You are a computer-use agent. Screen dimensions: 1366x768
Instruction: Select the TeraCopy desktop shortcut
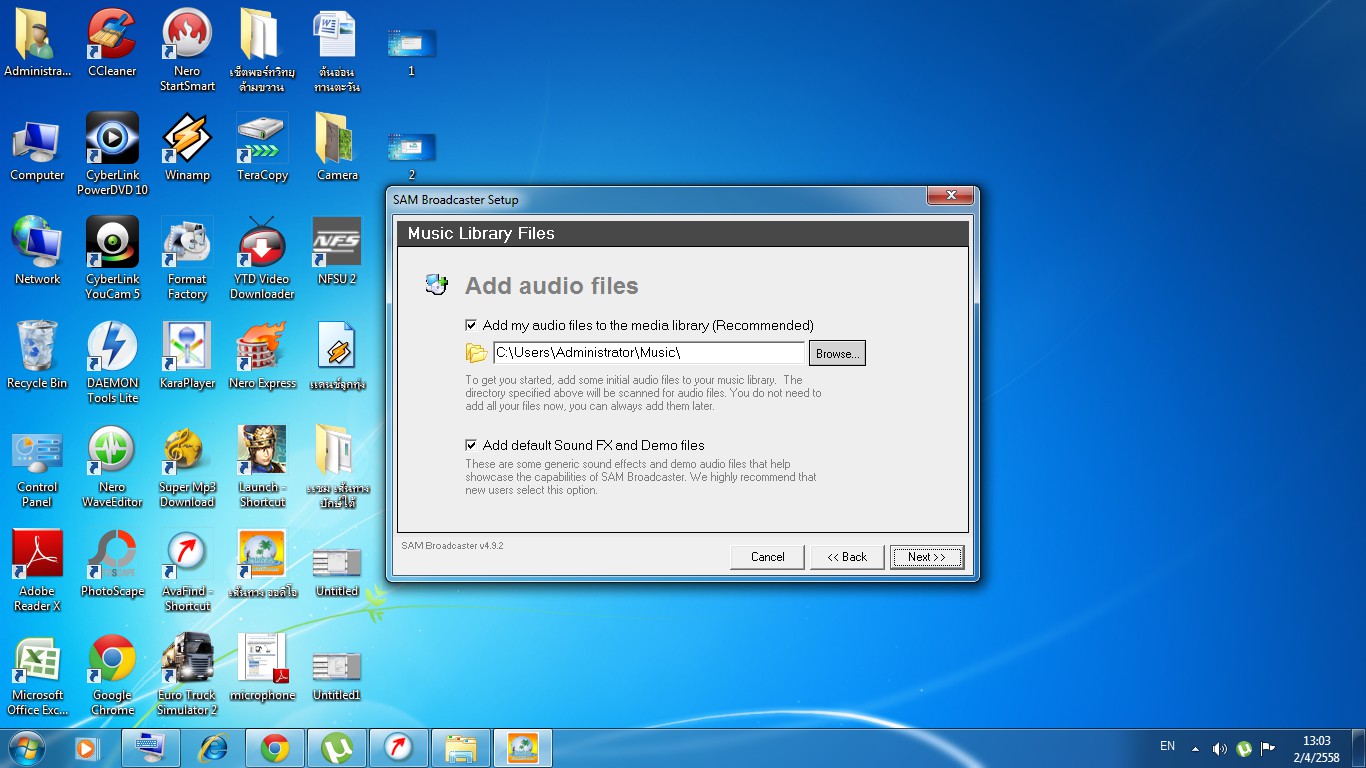[x=262, y=148]
